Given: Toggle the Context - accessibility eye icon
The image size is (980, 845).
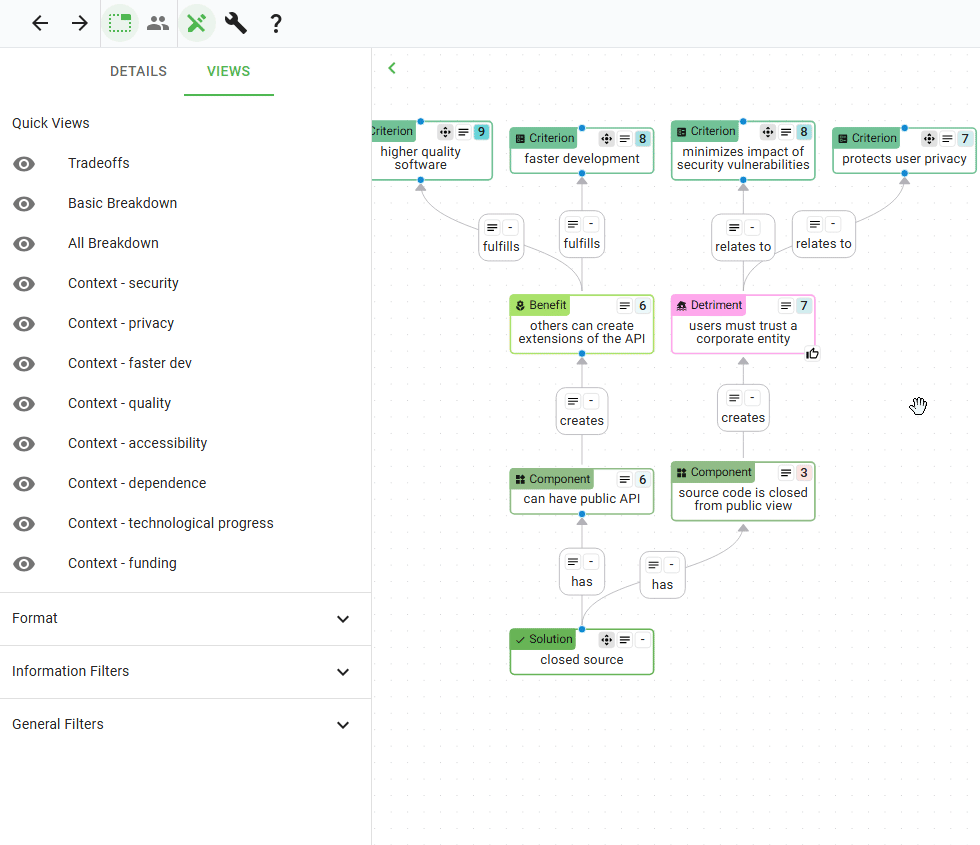Looking at the screenshot, I should pos(24,444).
